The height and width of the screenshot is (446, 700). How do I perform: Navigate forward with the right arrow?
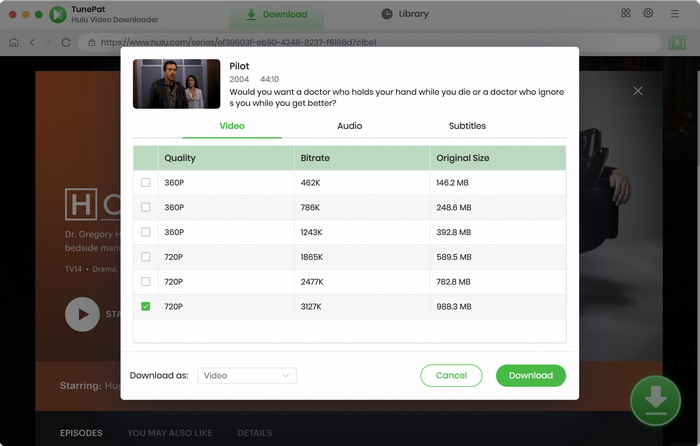48,42
